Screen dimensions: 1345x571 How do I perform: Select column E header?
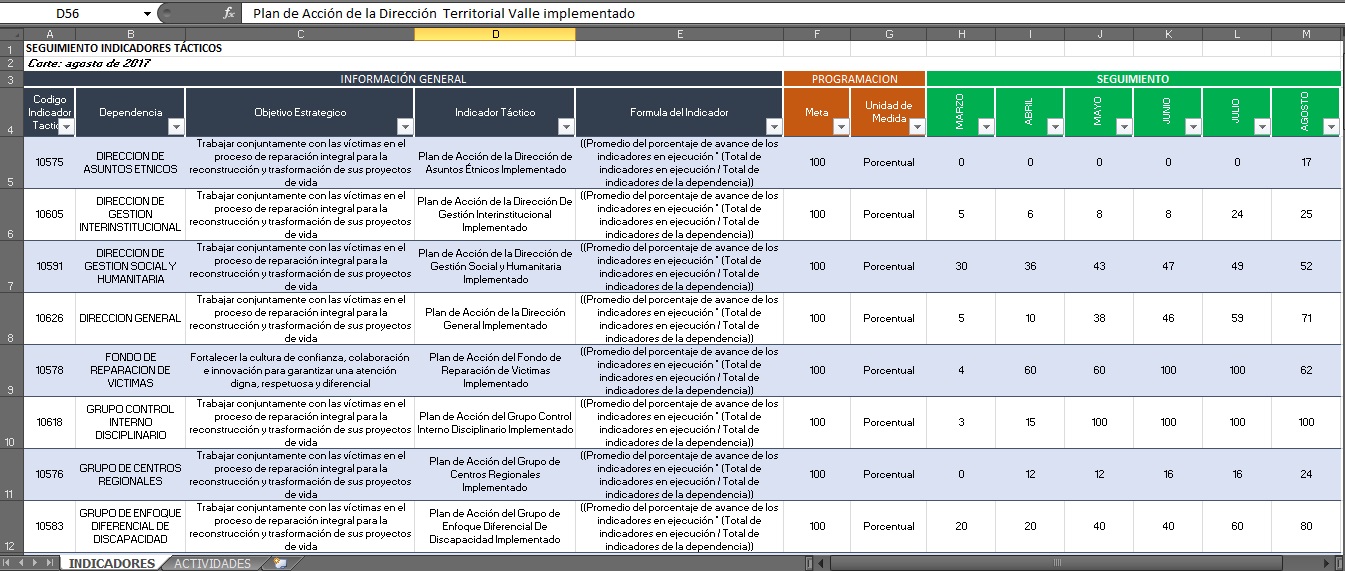coord(679,34)
